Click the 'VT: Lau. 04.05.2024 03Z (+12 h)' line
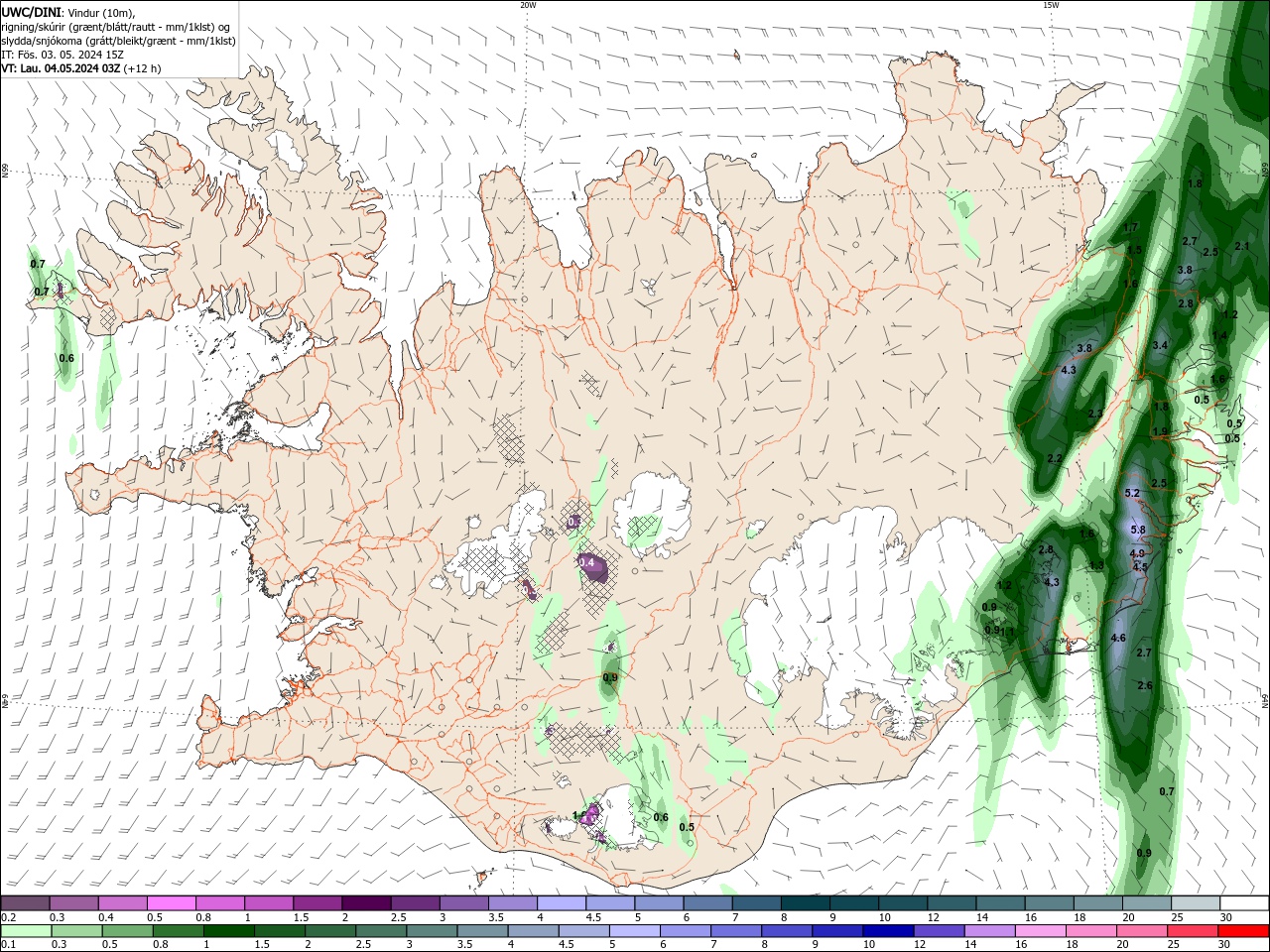The height and width of the screenshot is (952, 1270). click(80, 68)
